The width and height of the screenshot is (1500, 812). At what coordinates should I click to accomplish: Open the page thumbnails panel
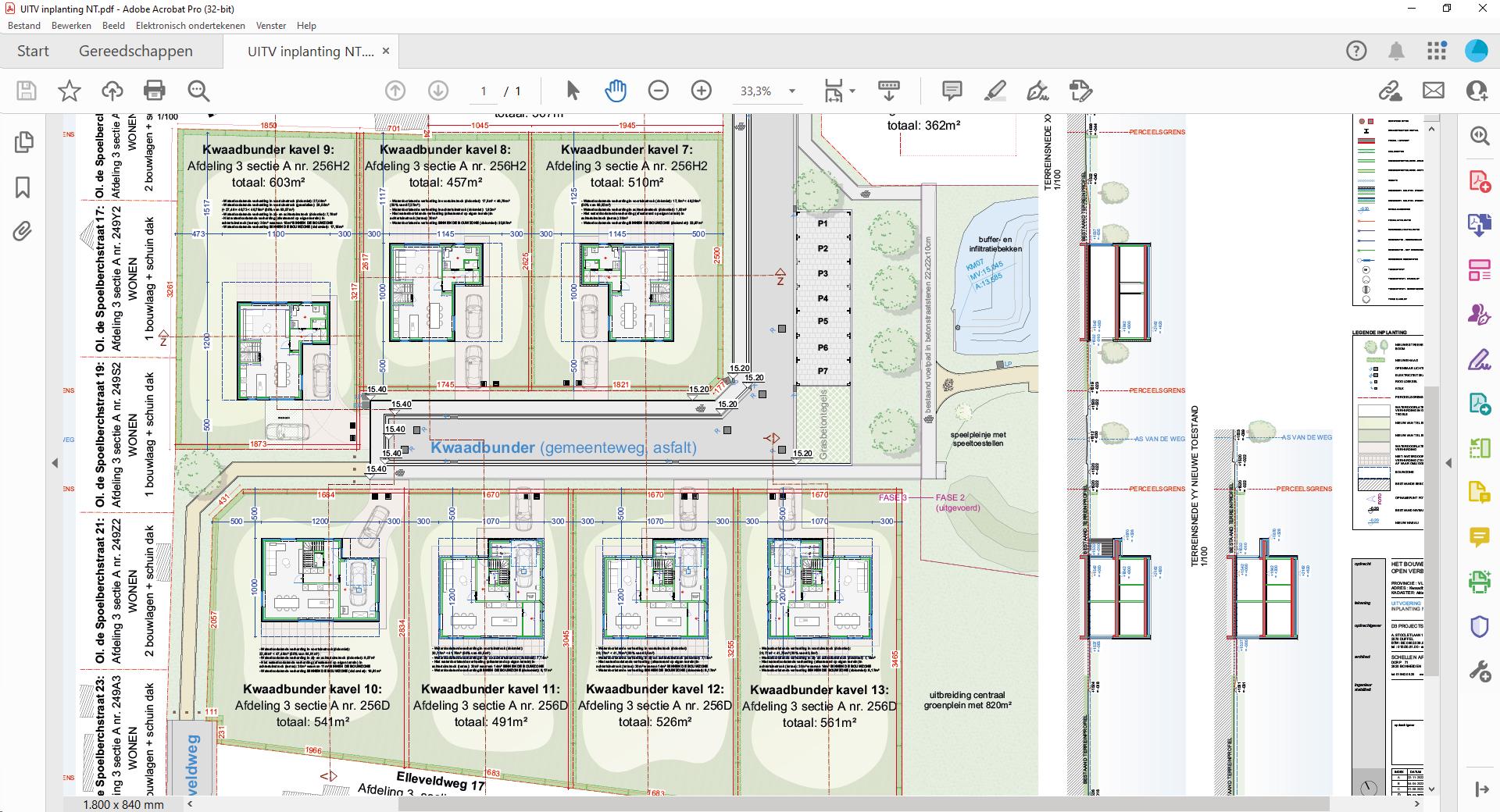click(x=23, y=142)
